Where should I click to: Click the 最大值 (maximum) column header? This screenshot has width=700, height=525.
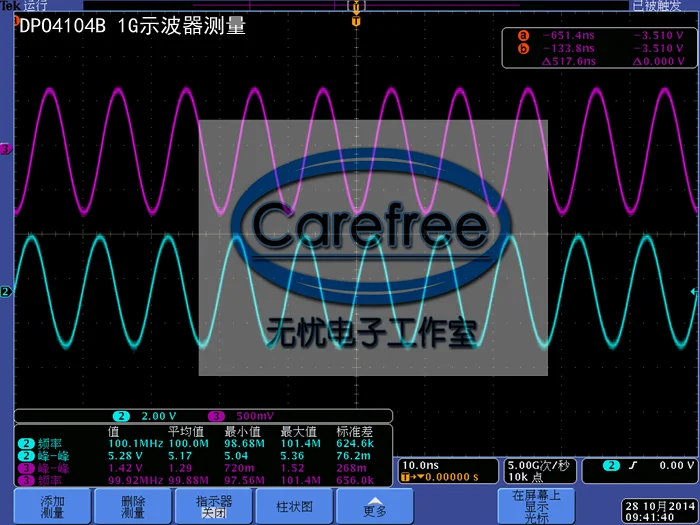[298, 432]
